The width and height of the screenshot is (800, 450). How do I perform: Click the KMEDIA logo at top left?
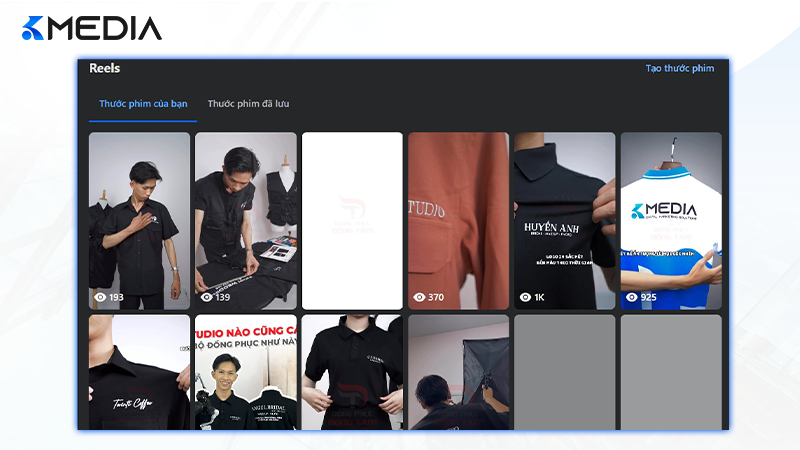pos(92,28)
